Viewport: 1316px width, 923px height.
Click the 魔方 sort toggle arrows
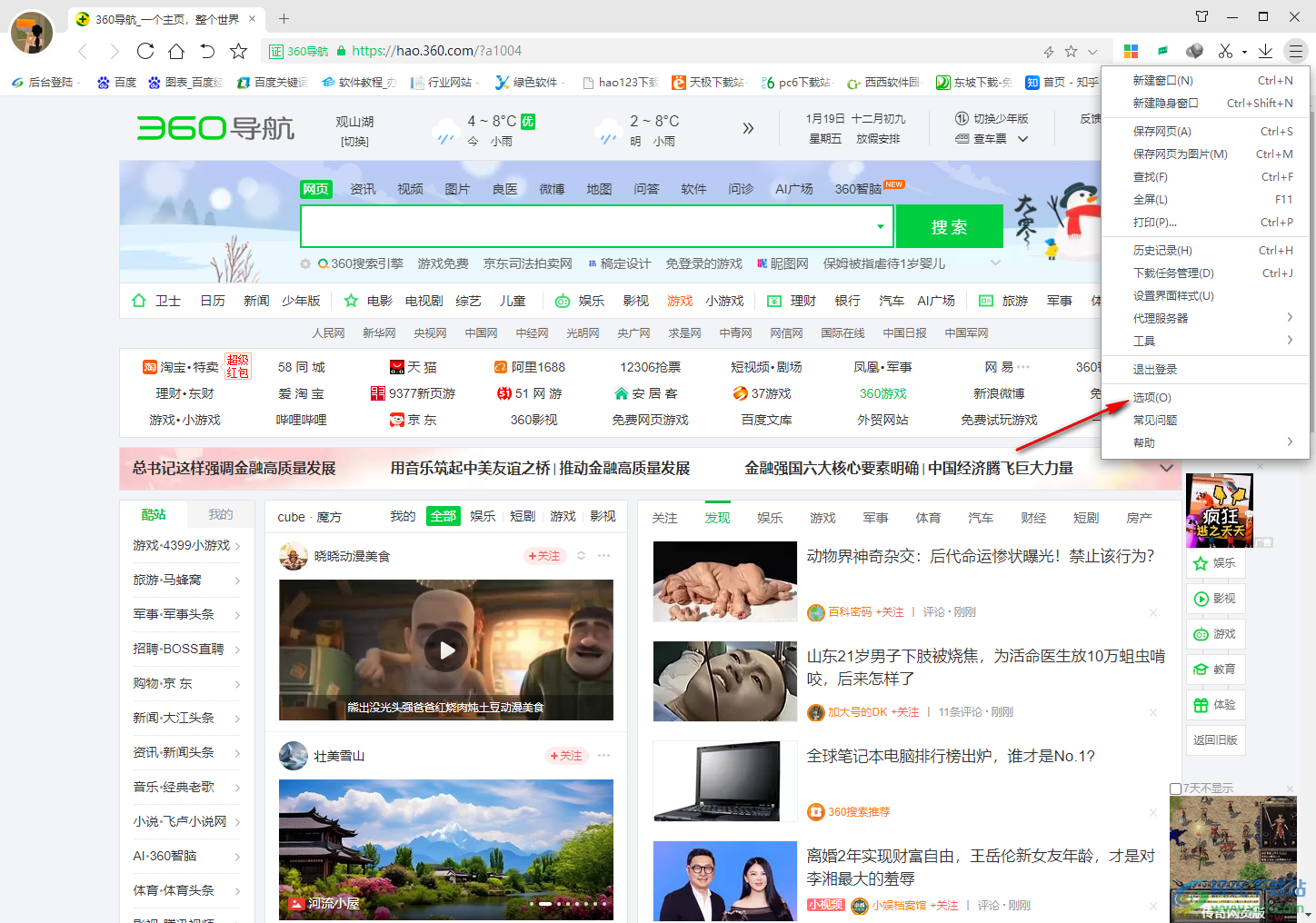point(582,555)
